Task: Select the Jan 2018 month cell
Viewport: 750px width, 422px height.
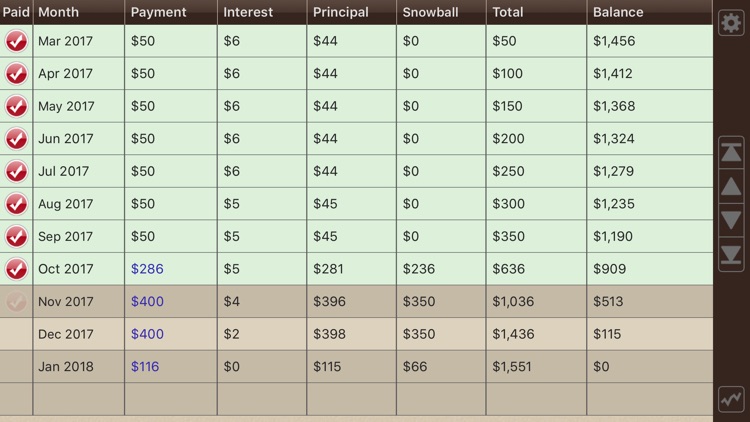Action: point(64,367)
